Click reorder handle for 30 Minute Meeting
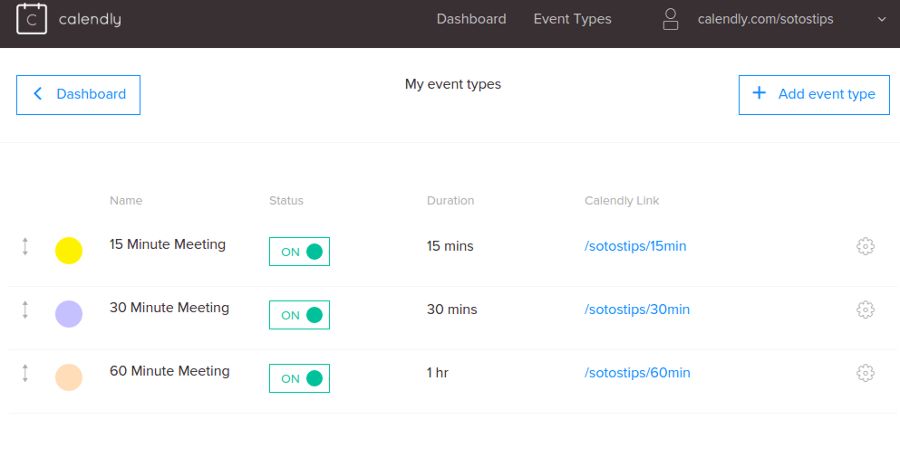The image size is (900, 467). [x=25, y=310]
